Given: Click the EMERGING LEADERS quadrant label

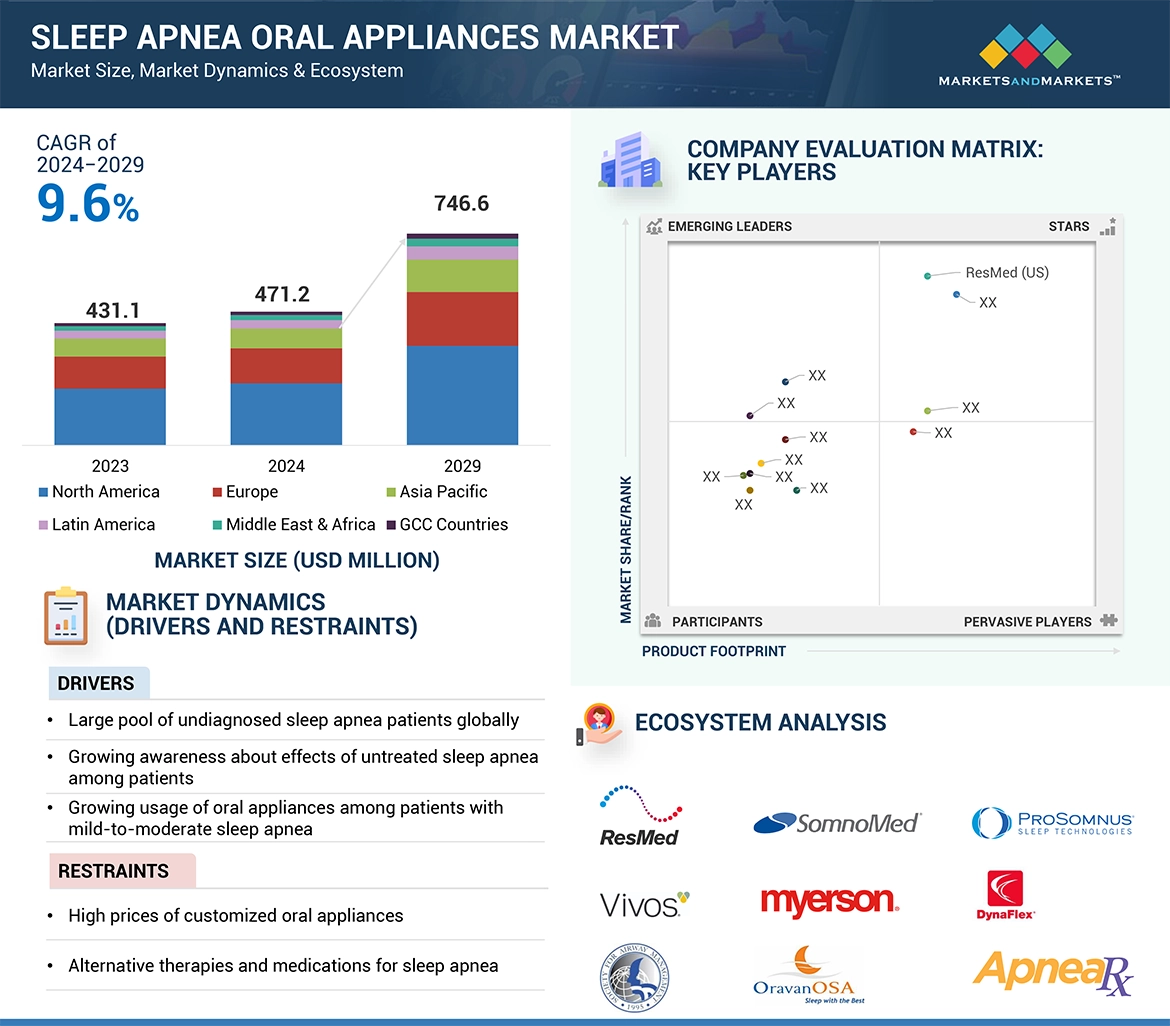Looking at the screenshot, I should (x=729, y=226).
